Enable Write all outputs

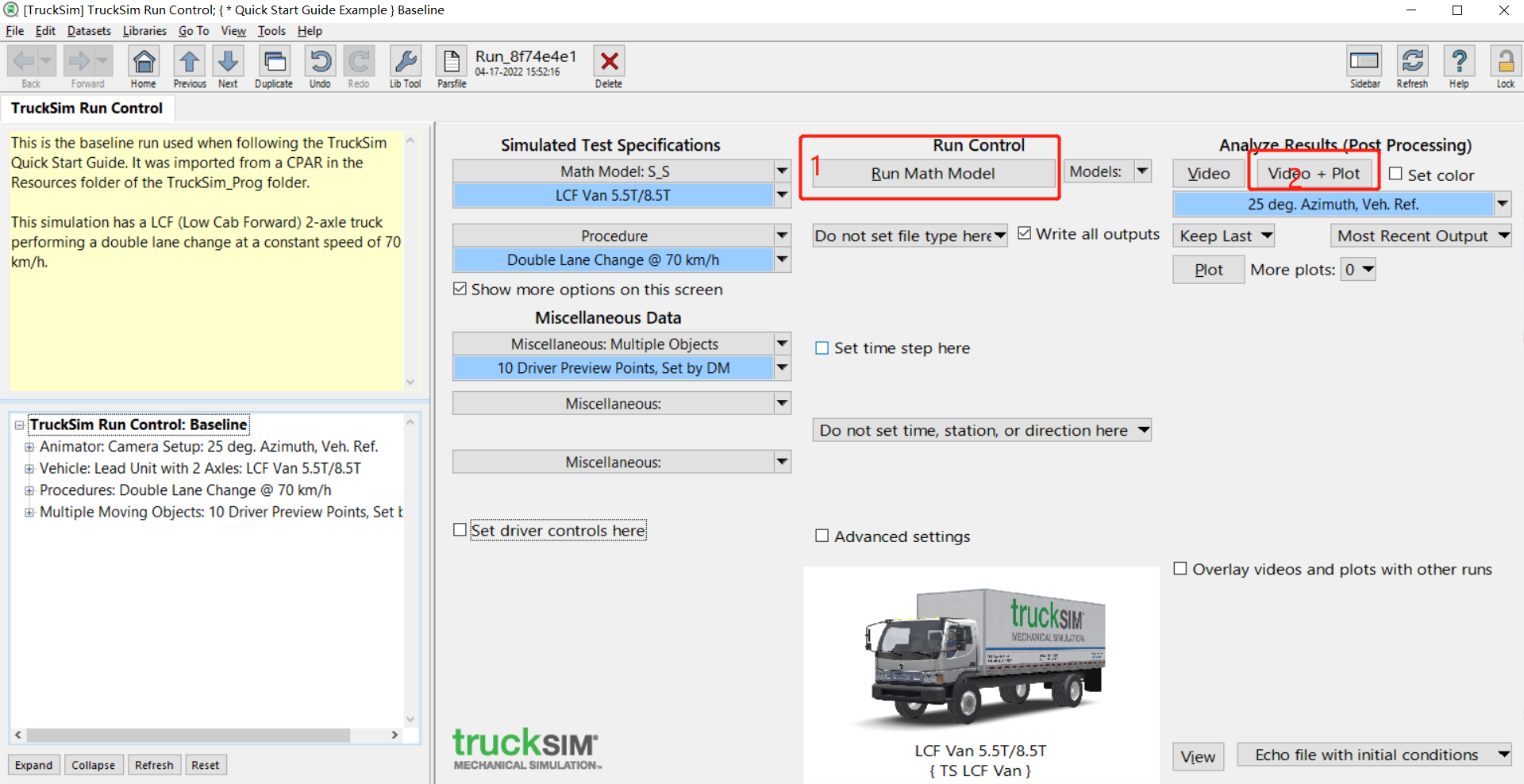pos(1025,233)
